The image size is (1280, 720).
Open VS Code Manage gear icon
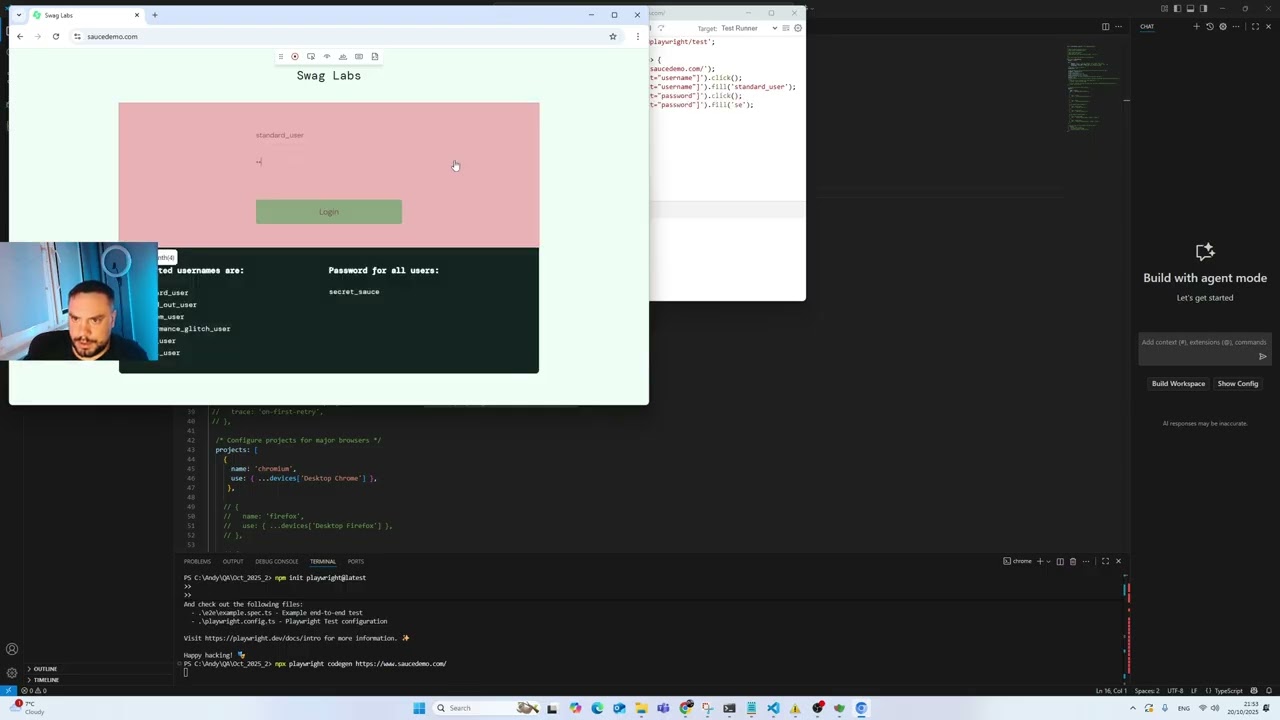pyautogui.click(x=12, y=673)
